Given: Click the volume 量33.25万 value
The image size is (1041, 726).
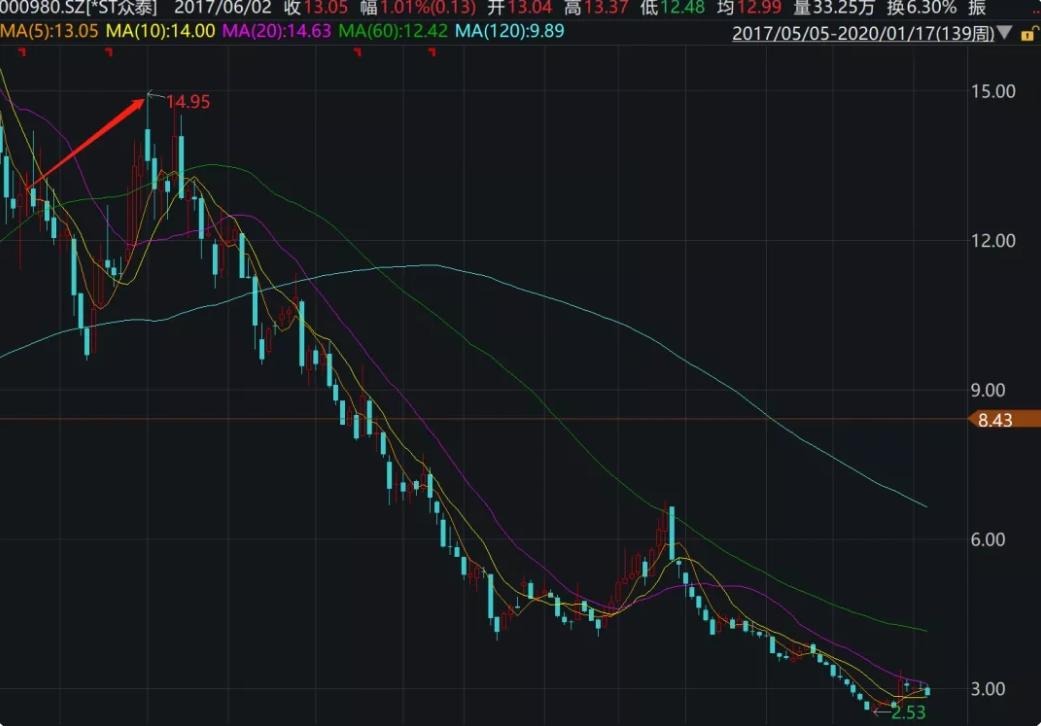Looking at the screenshot, I should (834, 8).
